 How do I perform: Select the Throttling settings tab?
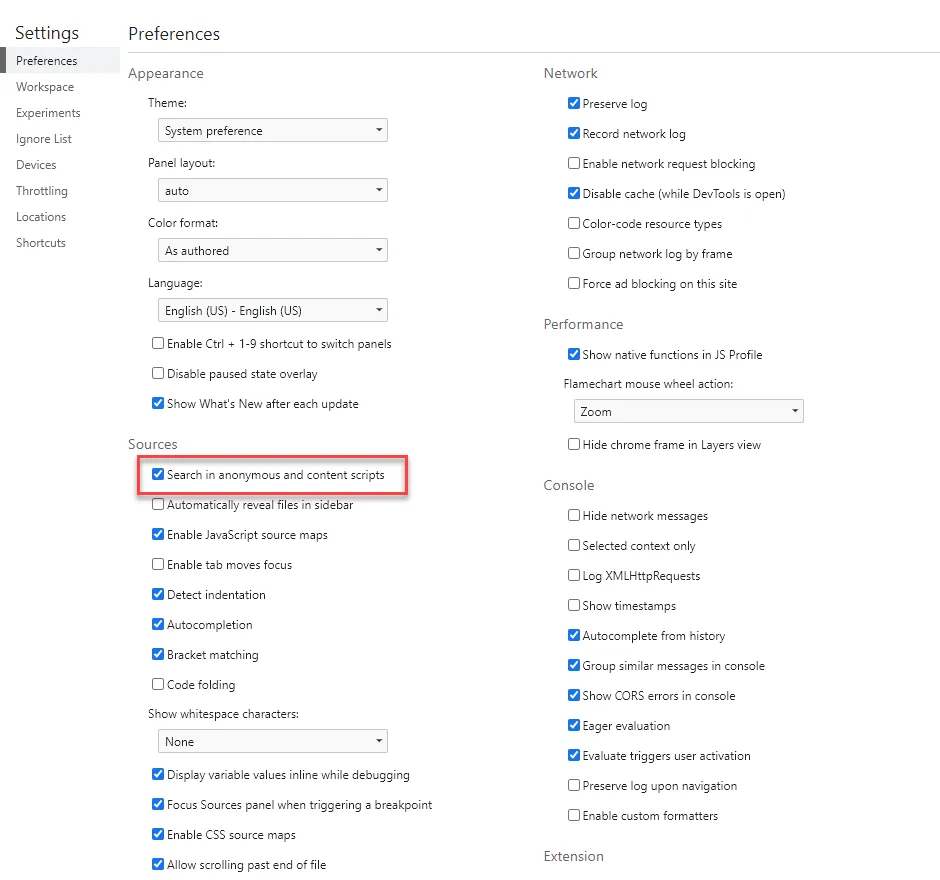click(42, 191)
